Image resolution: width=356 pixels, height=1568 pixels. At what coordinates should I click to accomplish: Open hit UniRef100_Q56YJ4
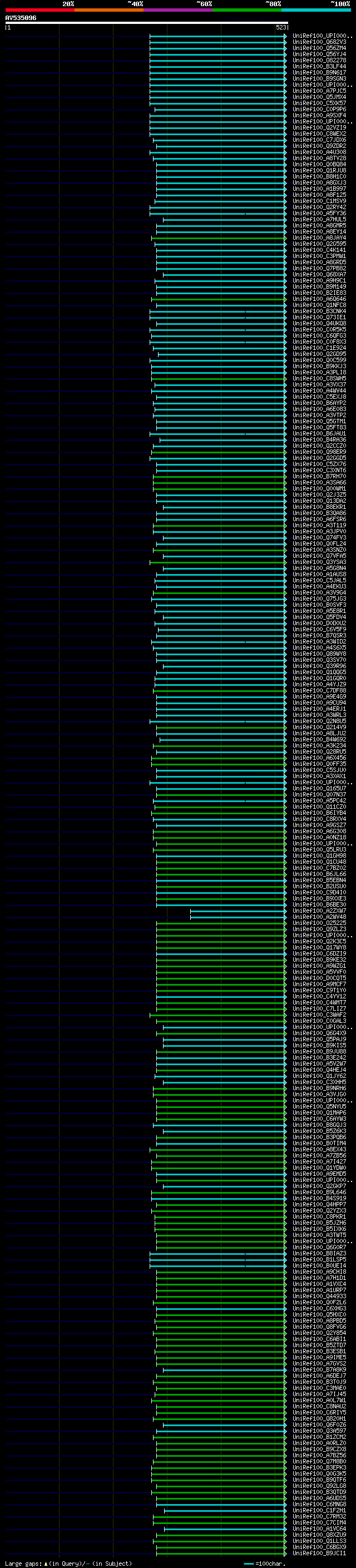coord(319,54)
